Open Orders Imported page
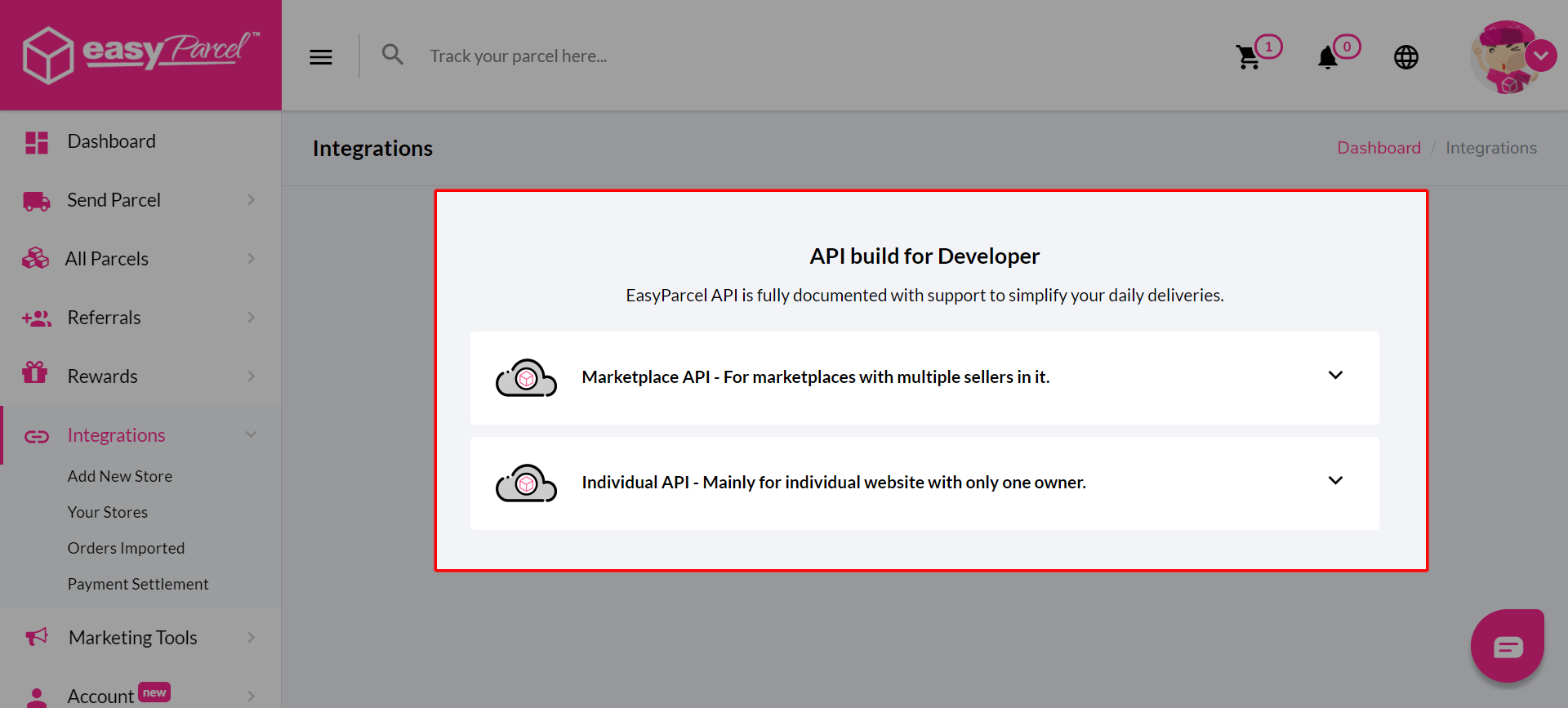Viewport: 1568px width, 708px height. [126, 548]
